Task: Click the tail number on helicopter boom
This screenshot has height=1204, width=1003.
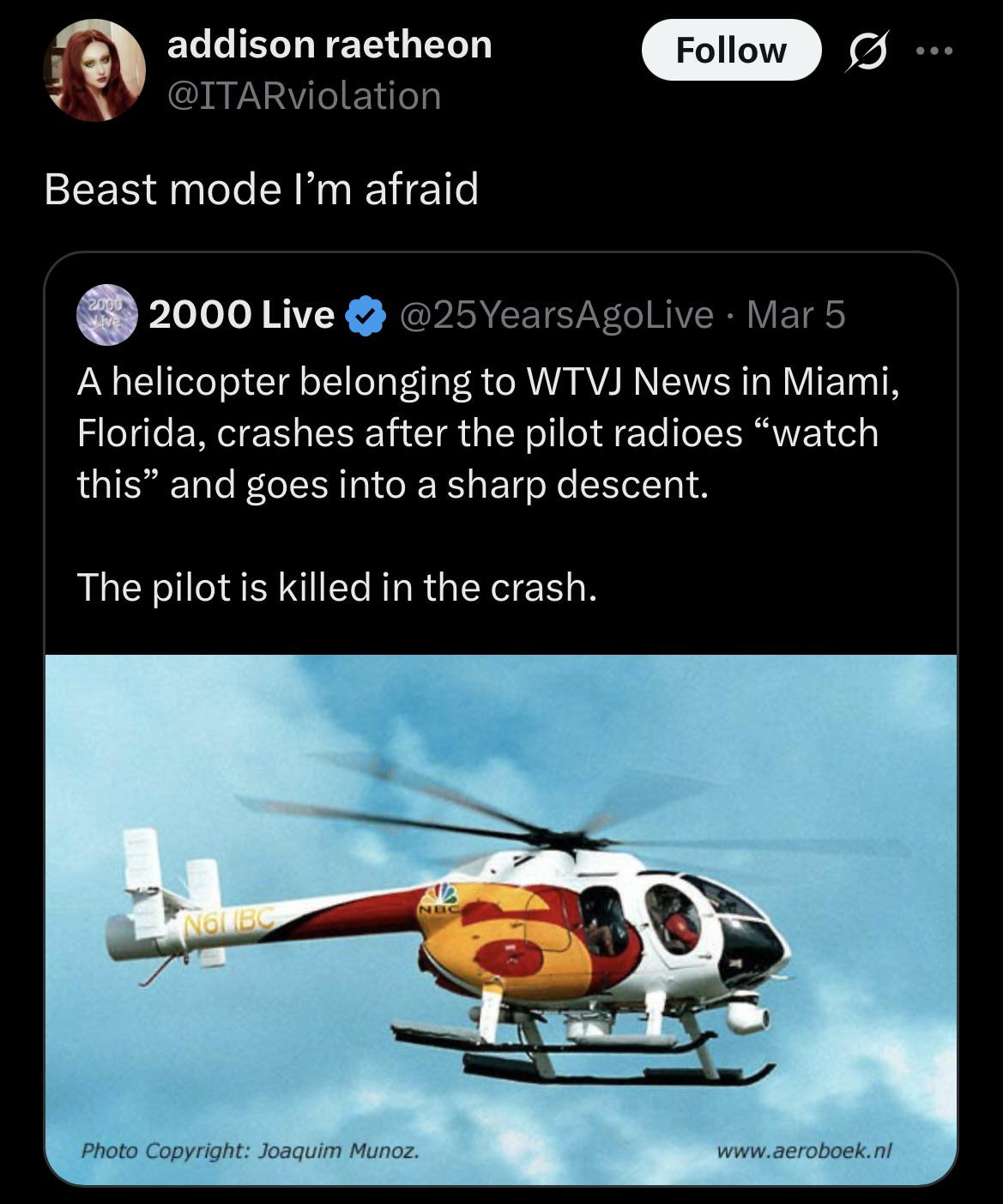Action: [x=229, y=923]
